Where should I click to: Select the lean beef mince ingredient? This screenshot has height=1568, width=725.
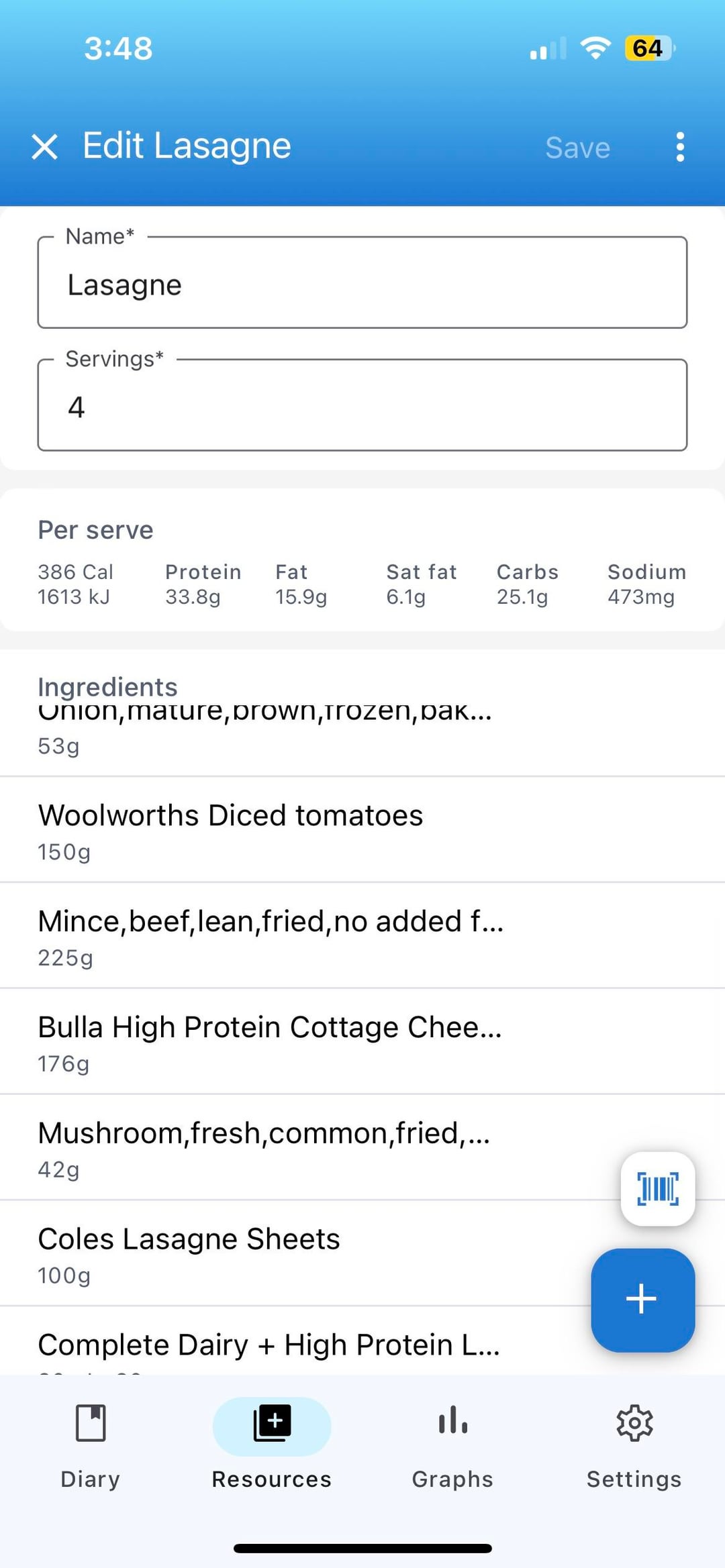pyautogui.click(x=269, y=937)
